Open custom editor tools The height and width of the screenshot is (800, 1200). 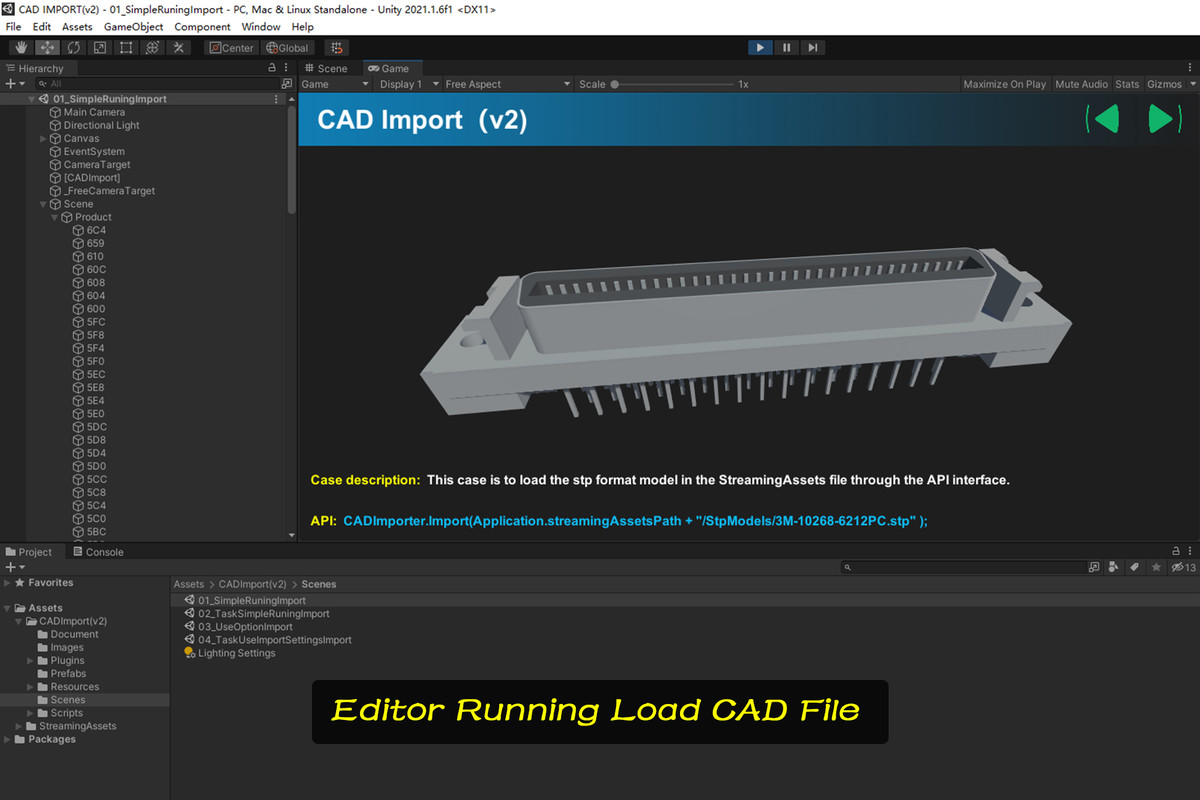click(x=178, y=47)
